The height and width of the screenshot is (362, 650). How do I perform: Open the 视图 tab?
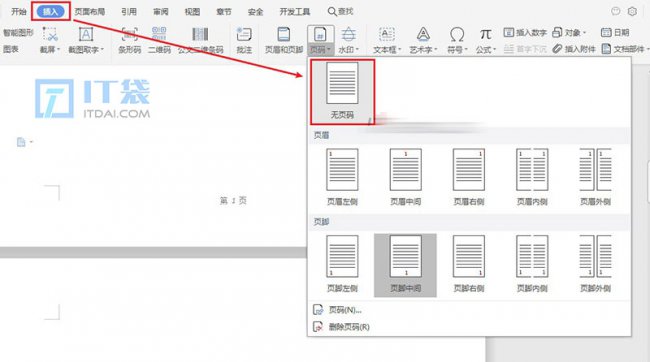pos(192,12)
